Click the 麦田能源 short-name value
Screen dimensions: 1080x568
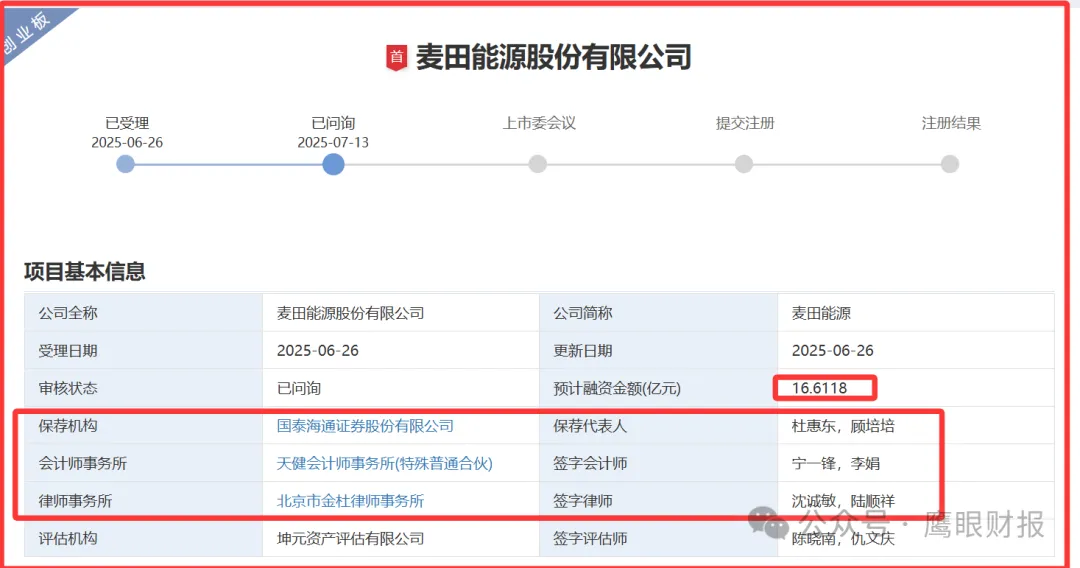click(821, 313)
